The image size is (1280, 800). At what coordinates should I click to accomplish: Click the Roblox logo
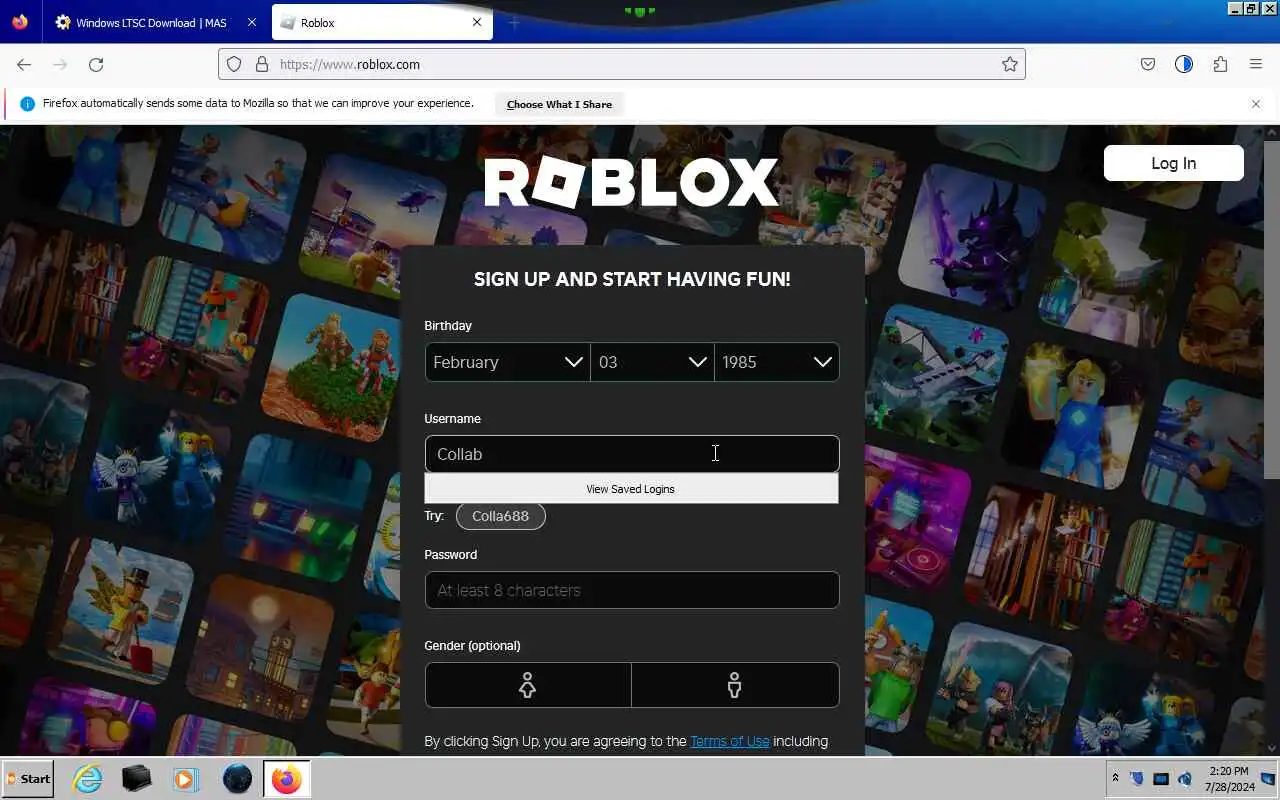click(632, 183)
